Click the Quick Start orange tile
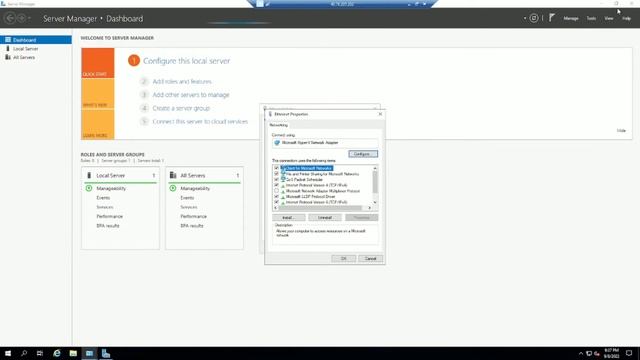640x360 pixels. coord(98,63)
